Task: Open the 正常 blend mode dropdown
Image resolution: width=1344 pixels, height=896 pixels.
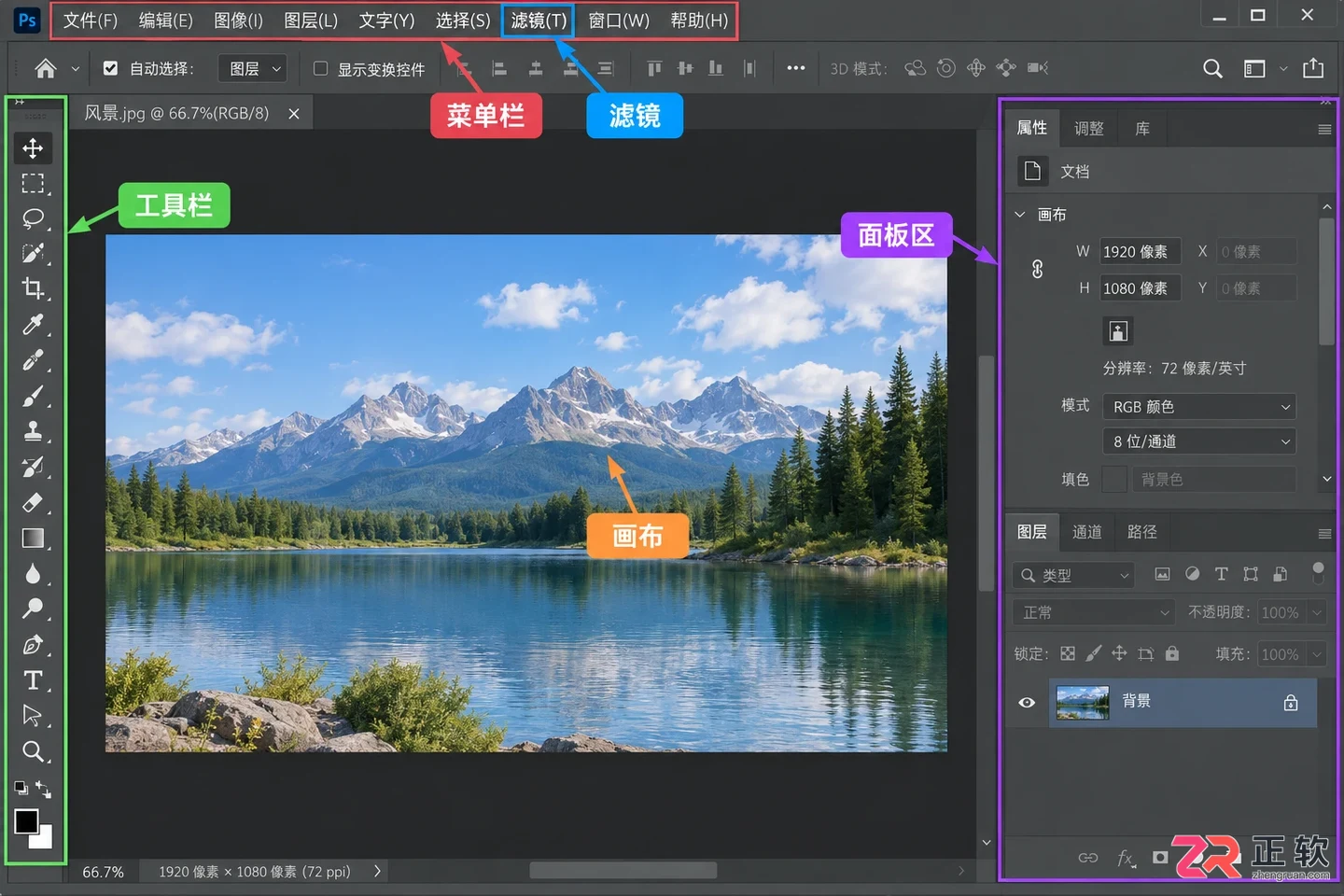Action: point(1094,612)
